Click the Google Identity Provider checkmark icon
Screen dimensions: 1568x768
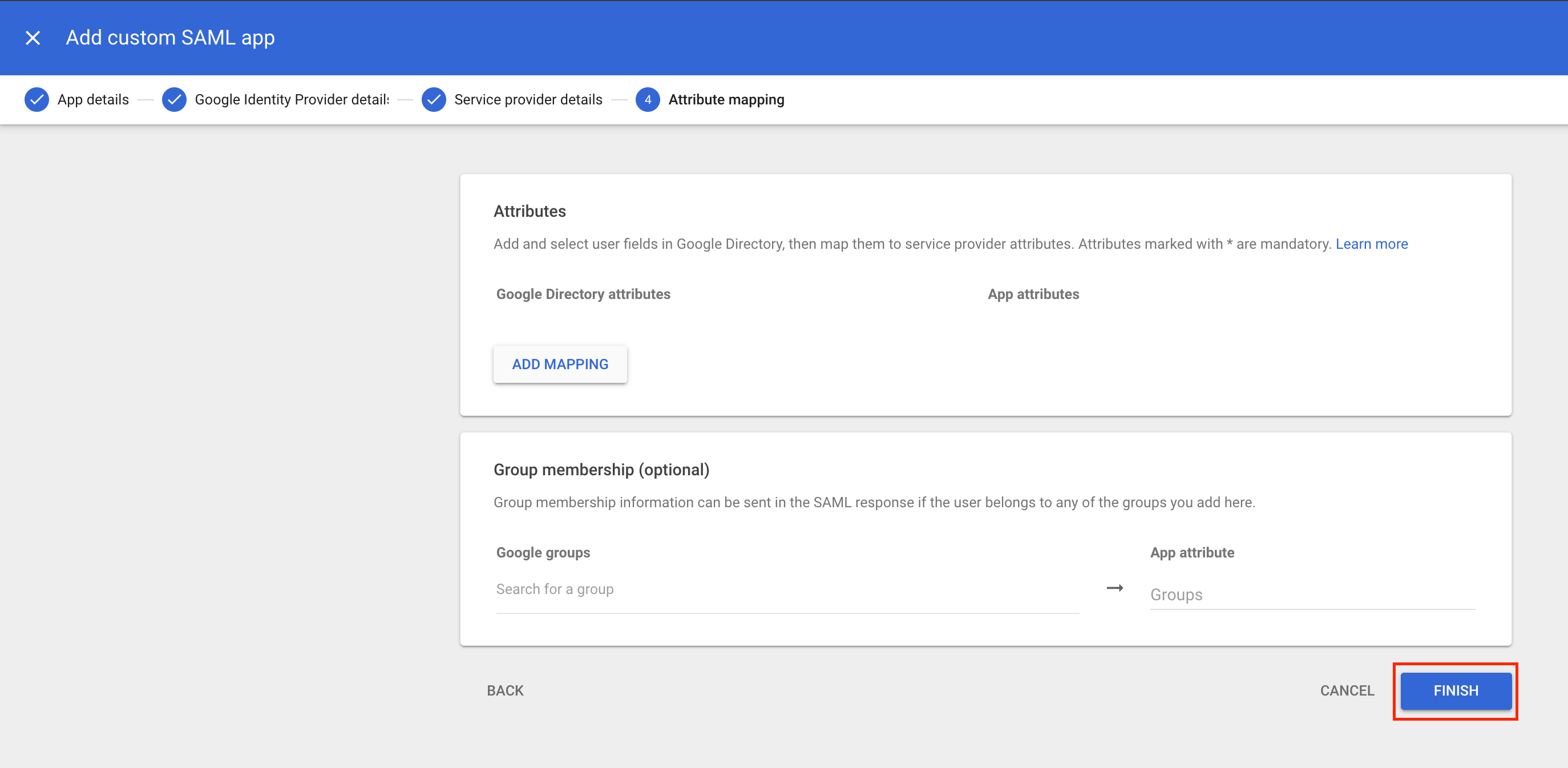click(174, 99)
